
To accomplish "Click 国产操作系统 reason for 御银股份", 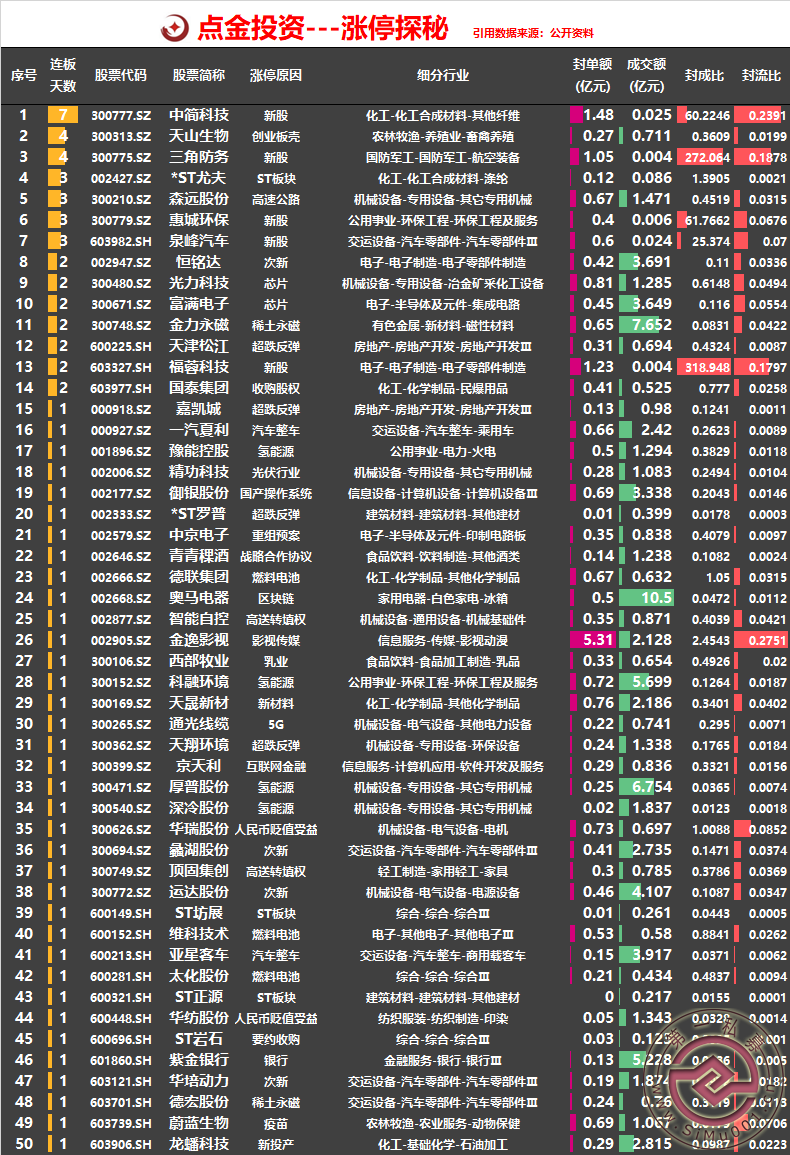I will (276, 494).
